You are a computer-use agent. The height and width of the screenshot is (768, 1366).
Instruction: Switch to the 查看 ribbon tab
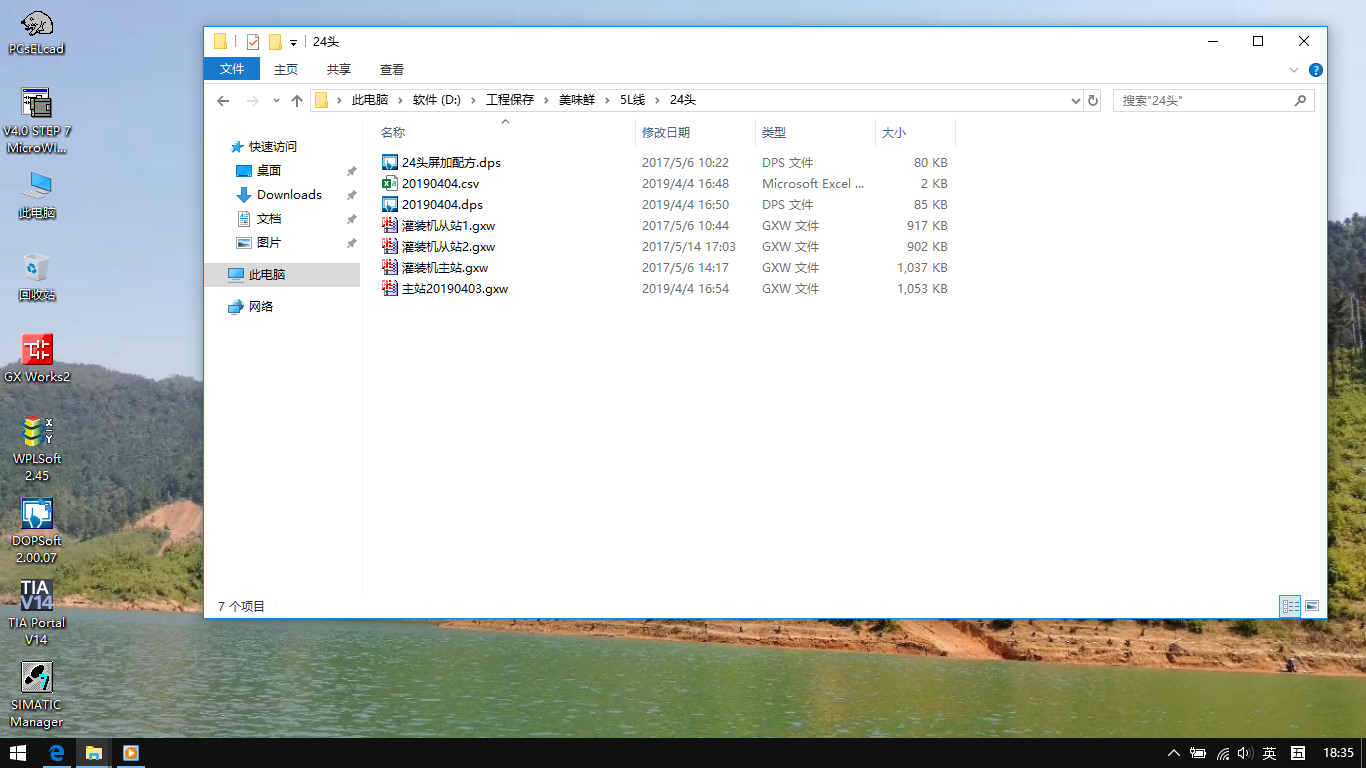coord(391,69)
